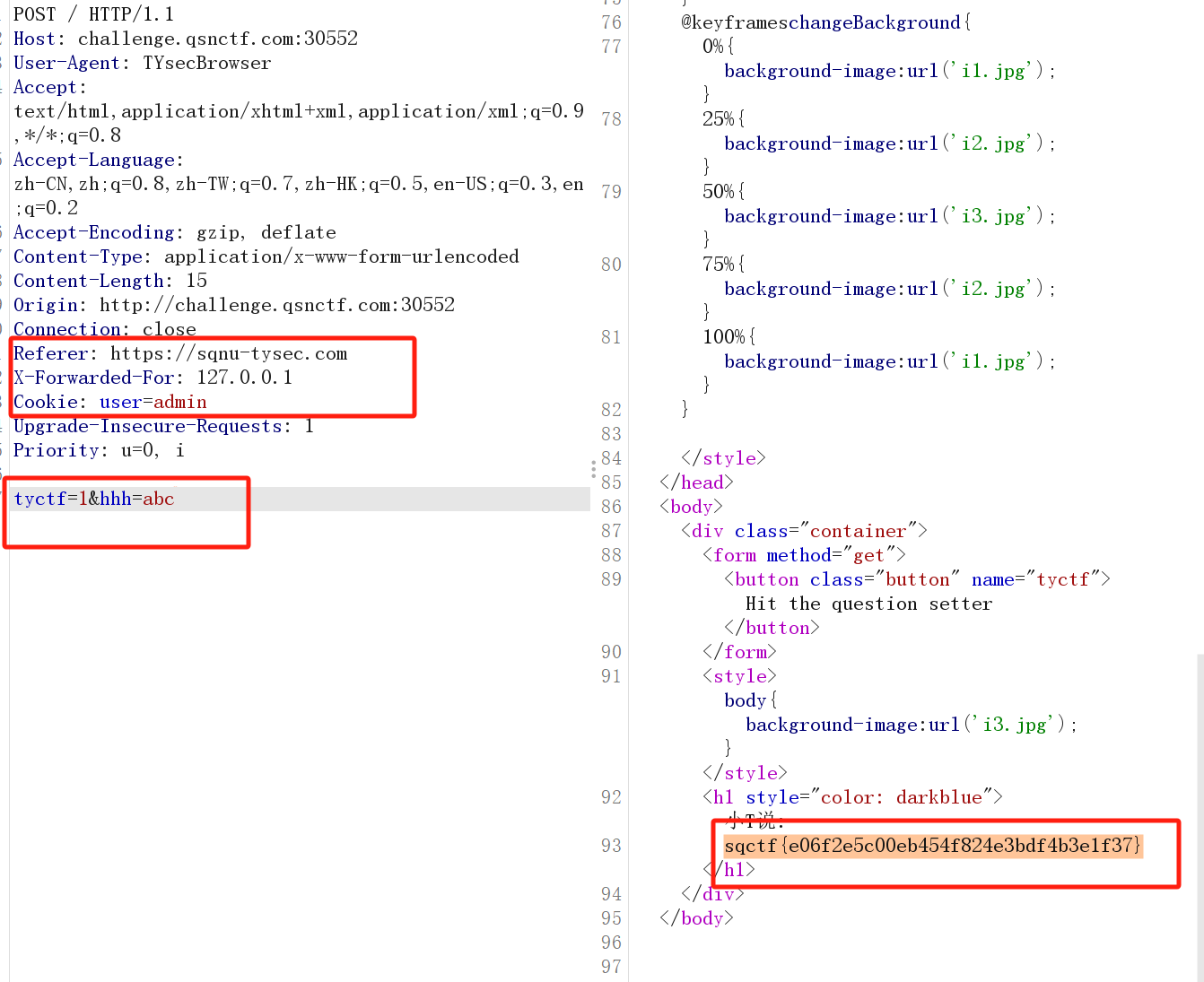Image resolution: width=1204 pixels, height=982 pixels.
Task: Click the '</form>' closing tag
Action: [x=740, y=652]
